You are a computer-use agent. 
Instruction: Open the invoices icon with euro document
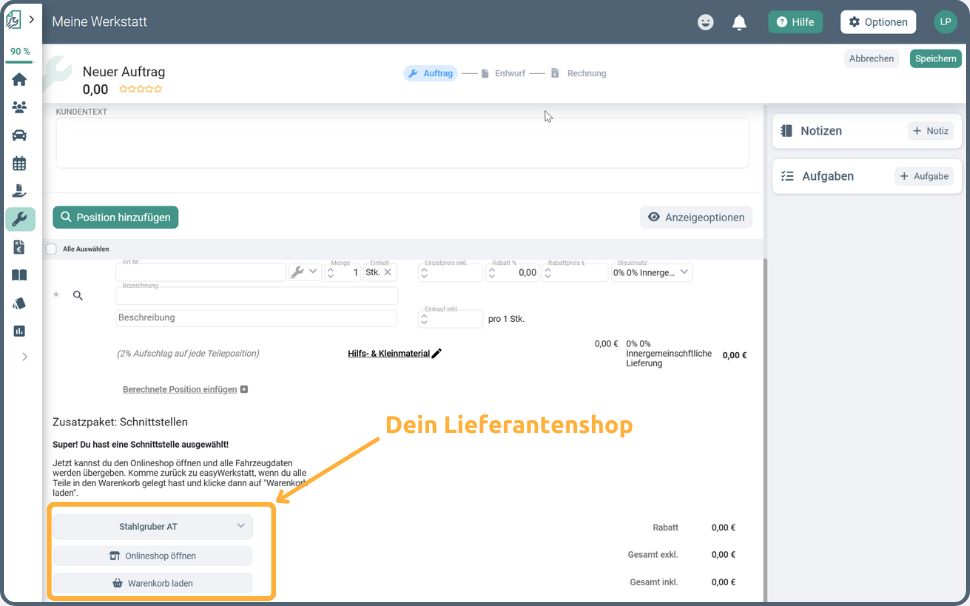click(19, 247)
